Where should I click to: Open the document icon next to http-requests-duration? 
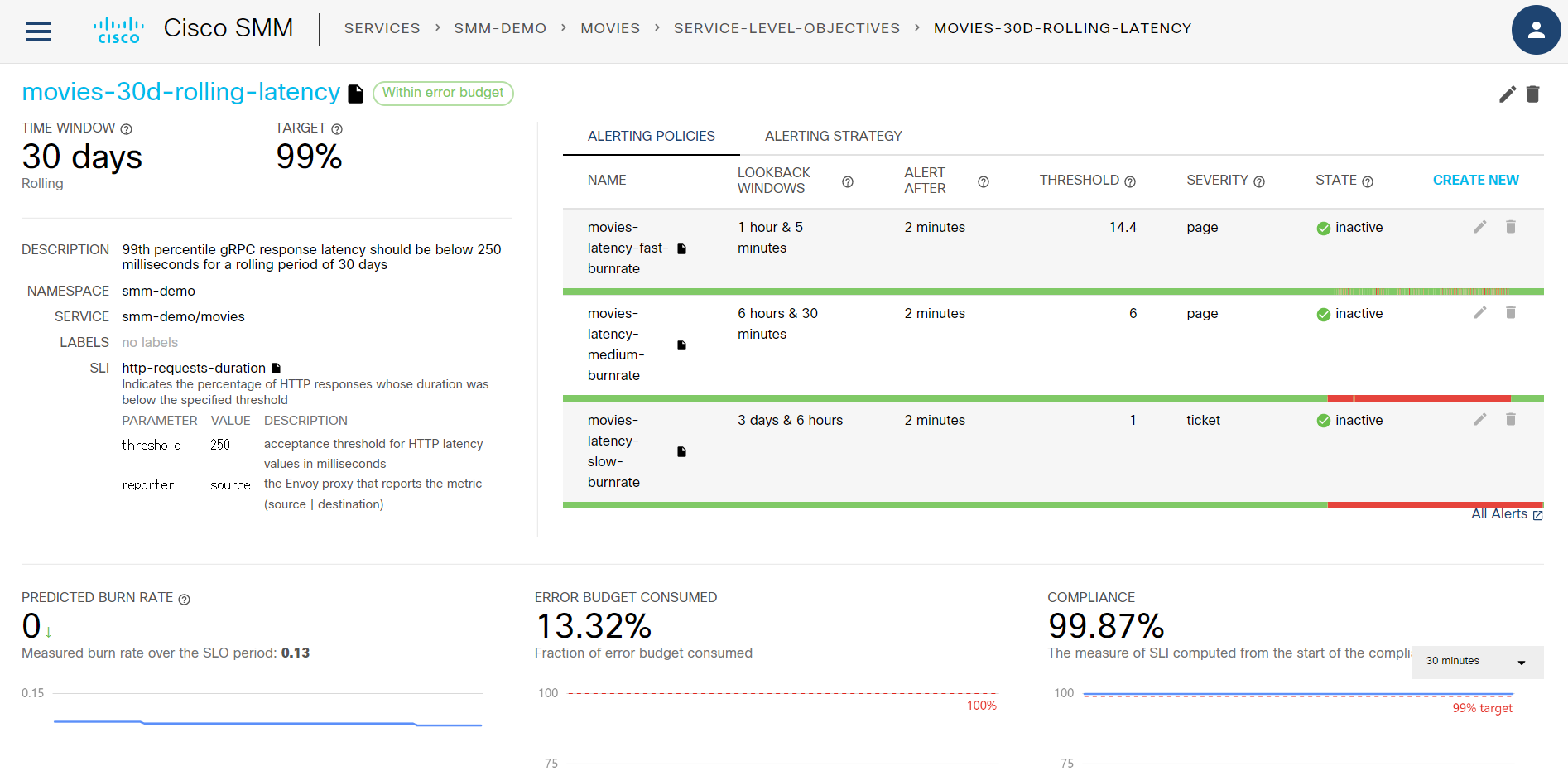pyautogui.click(x=277, y=368)
